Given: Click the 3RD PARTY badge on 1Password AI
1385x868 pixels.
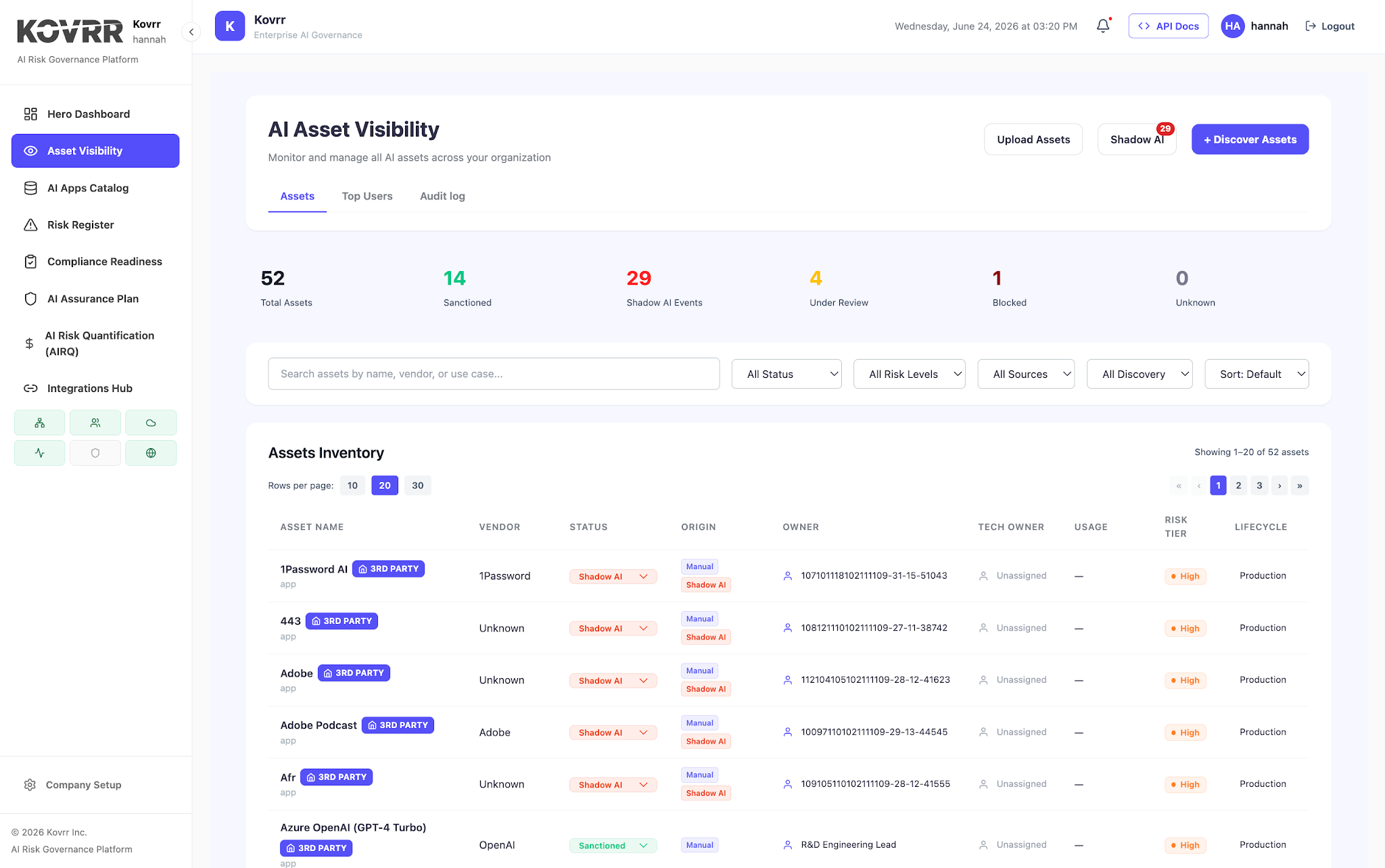Looking at the screenshot, I should 388,569.
